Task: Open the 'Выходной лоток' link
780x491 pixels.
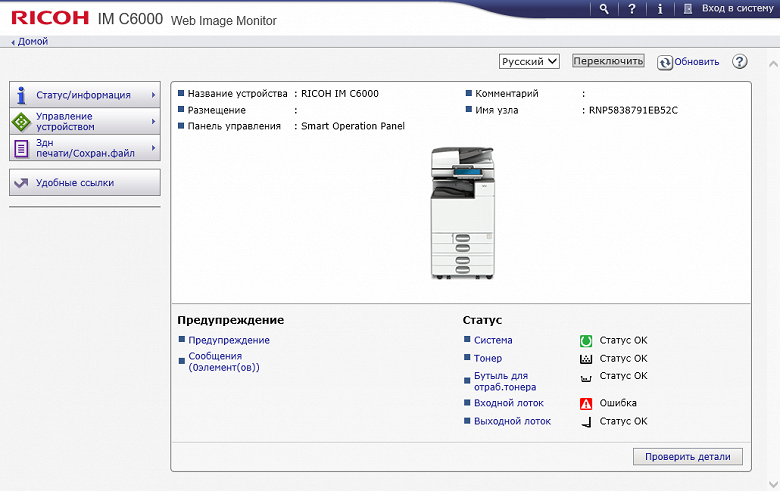Action: coord(512,421)
